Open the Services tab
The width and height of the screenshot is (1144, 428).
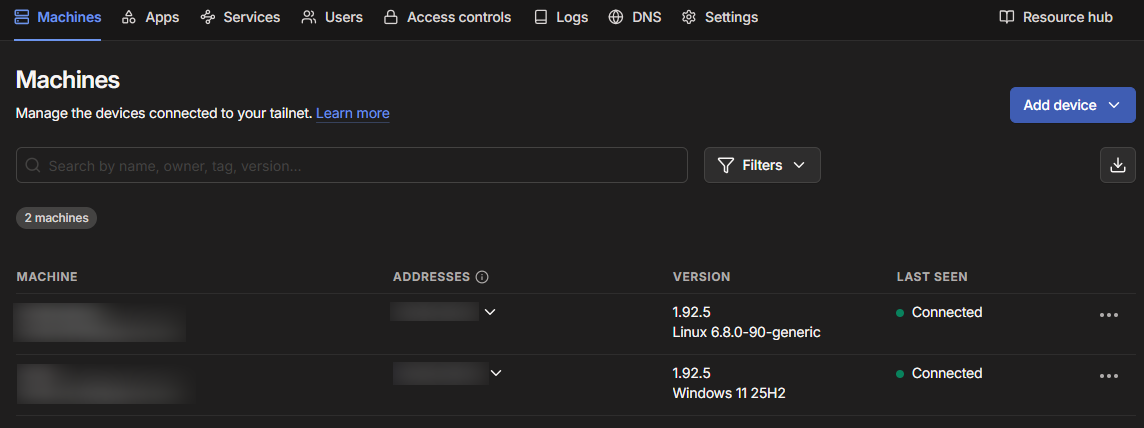point(240,17)
